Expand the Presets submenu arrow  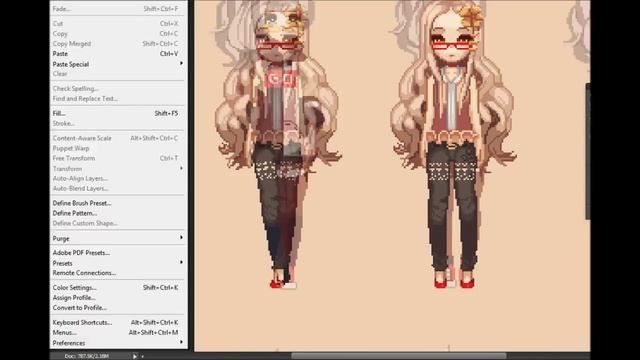click(x=181, y=262)
